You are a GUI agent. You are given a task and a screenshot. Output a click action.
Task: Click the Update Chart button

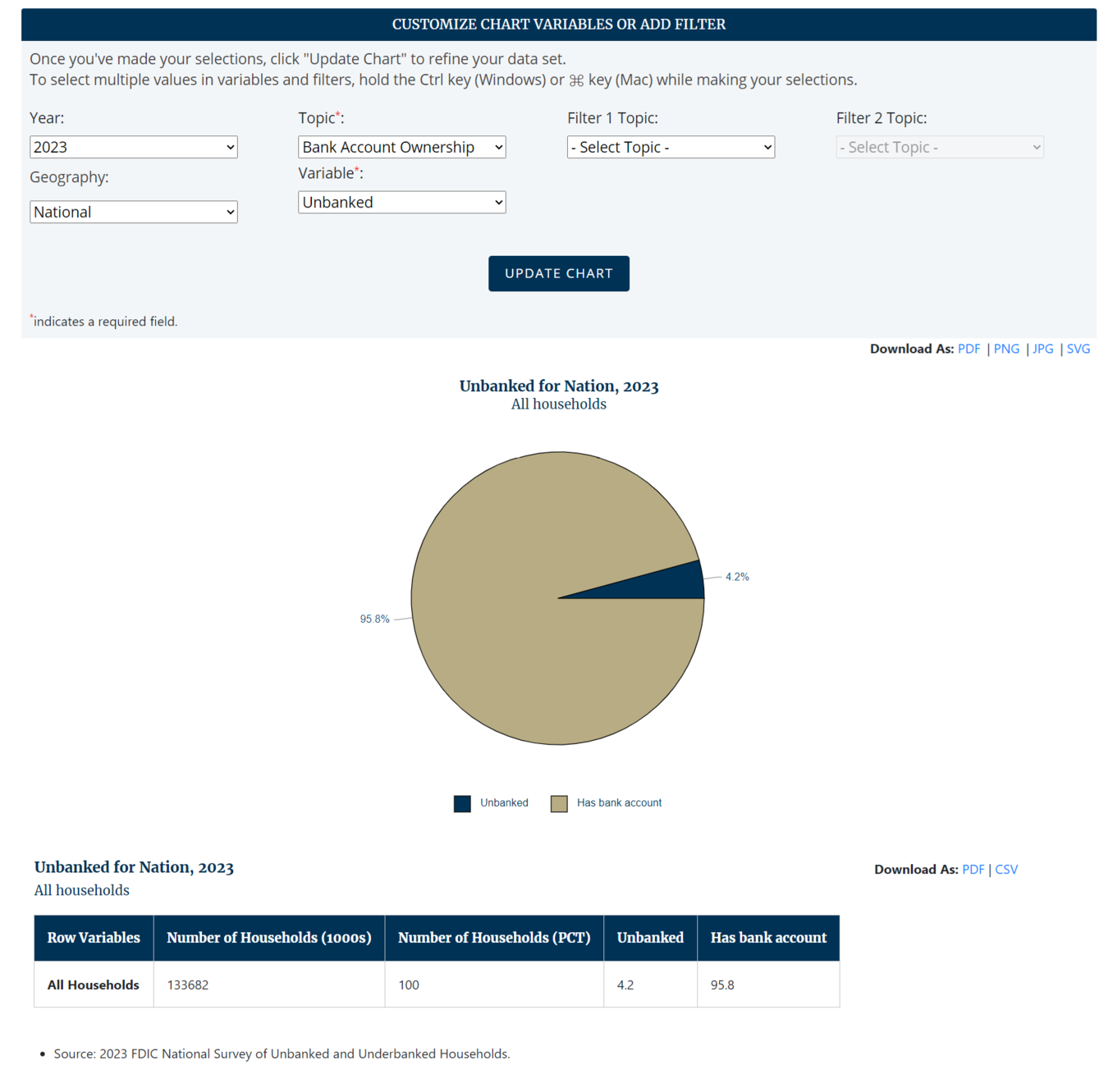click(558, 273)
